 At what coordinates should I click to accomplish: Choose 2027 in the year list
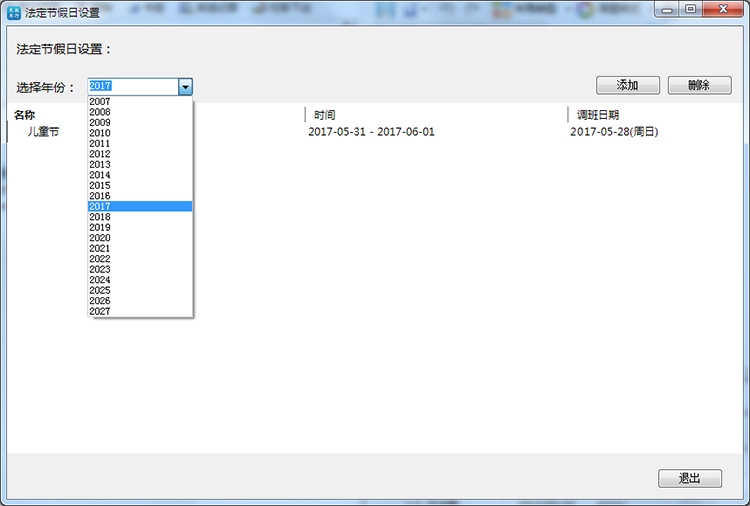click(100, 312)
